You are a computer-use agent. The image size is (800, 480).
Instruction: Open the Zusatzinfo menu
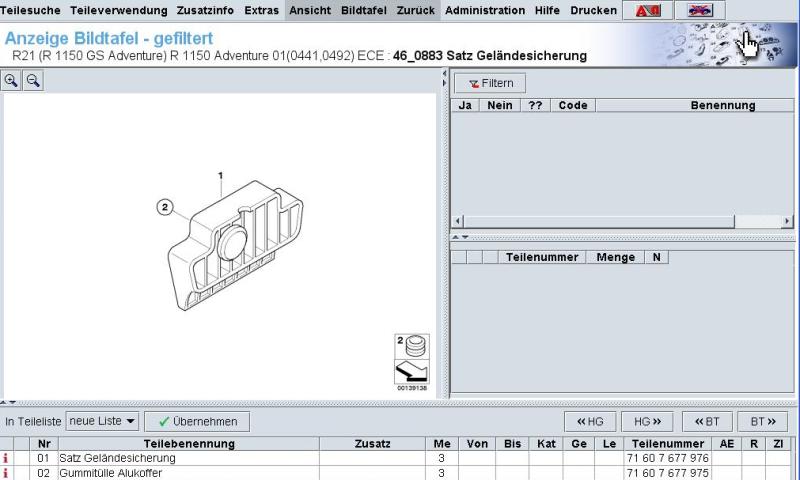coord(205,10)
